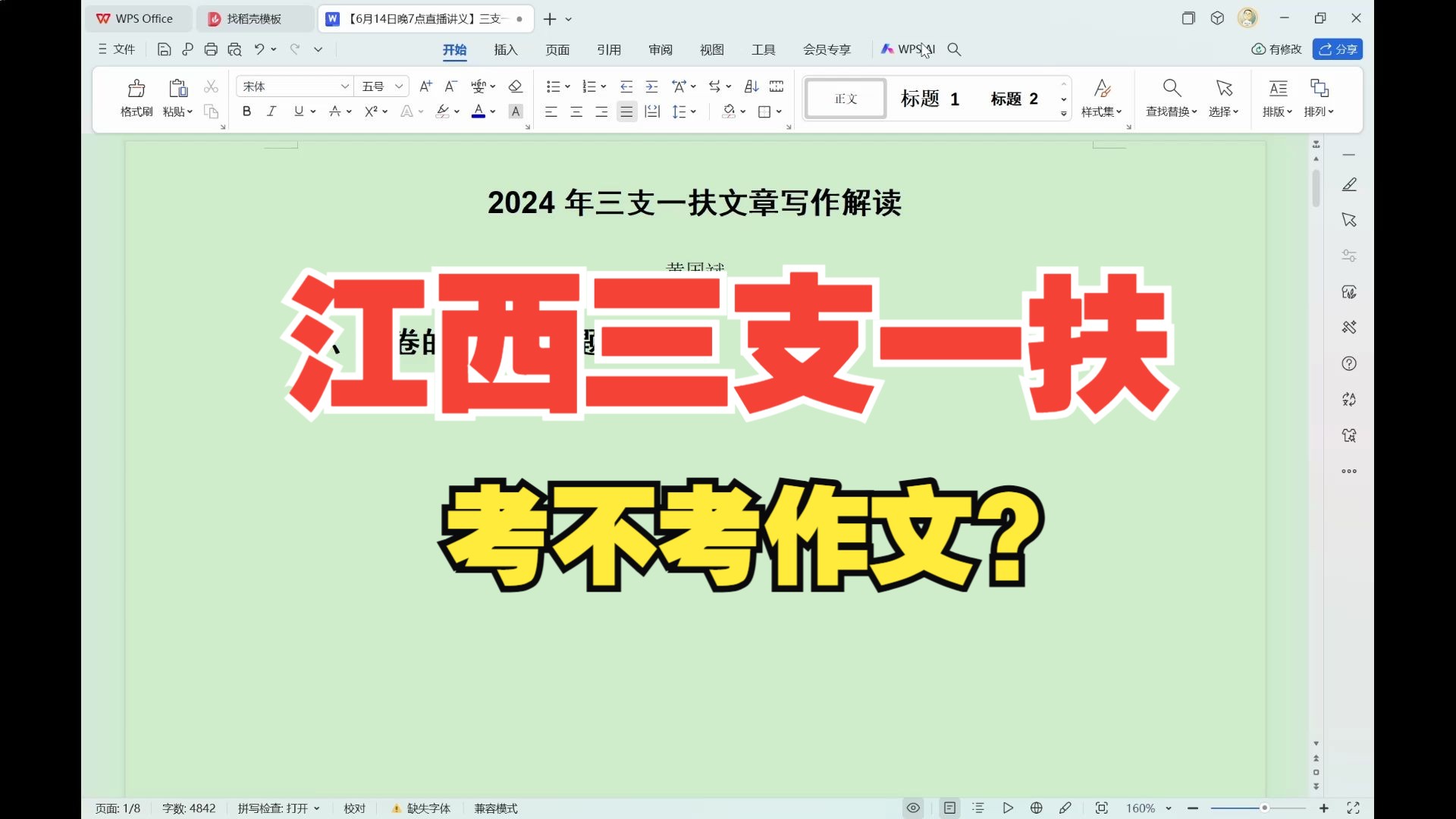Click the Style Set (样式集) icon

click(x=1102, y=88)
